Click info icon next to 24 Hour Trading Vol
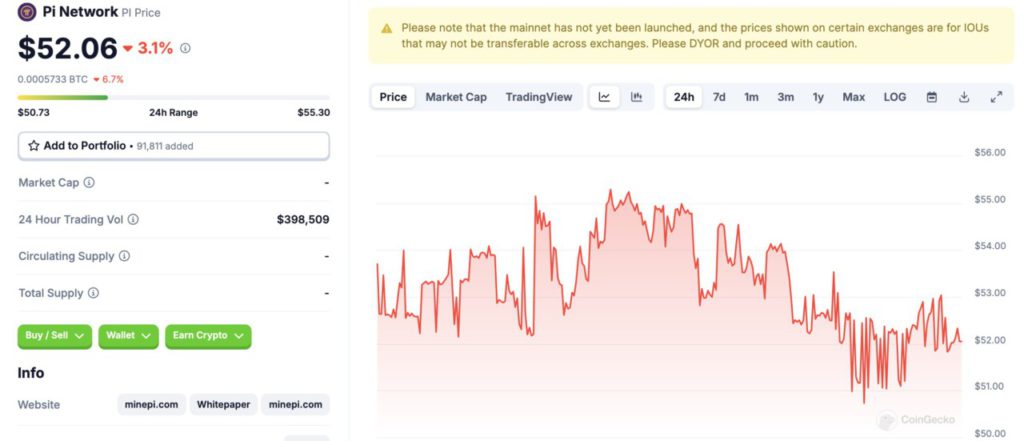 tap(133, 219)
